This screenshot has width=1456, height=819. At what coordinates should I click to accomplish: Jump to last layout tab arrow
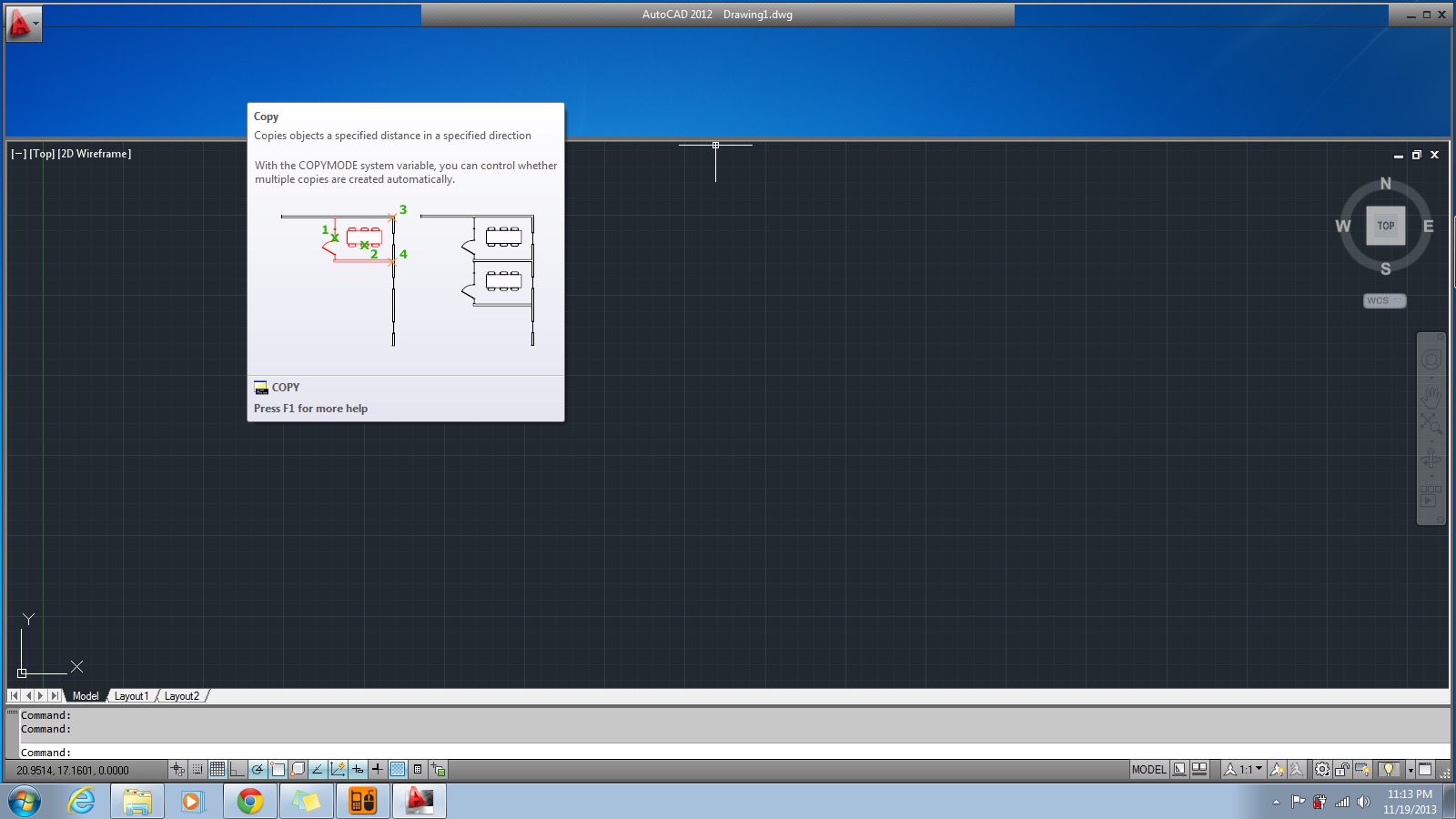(55, 695)
